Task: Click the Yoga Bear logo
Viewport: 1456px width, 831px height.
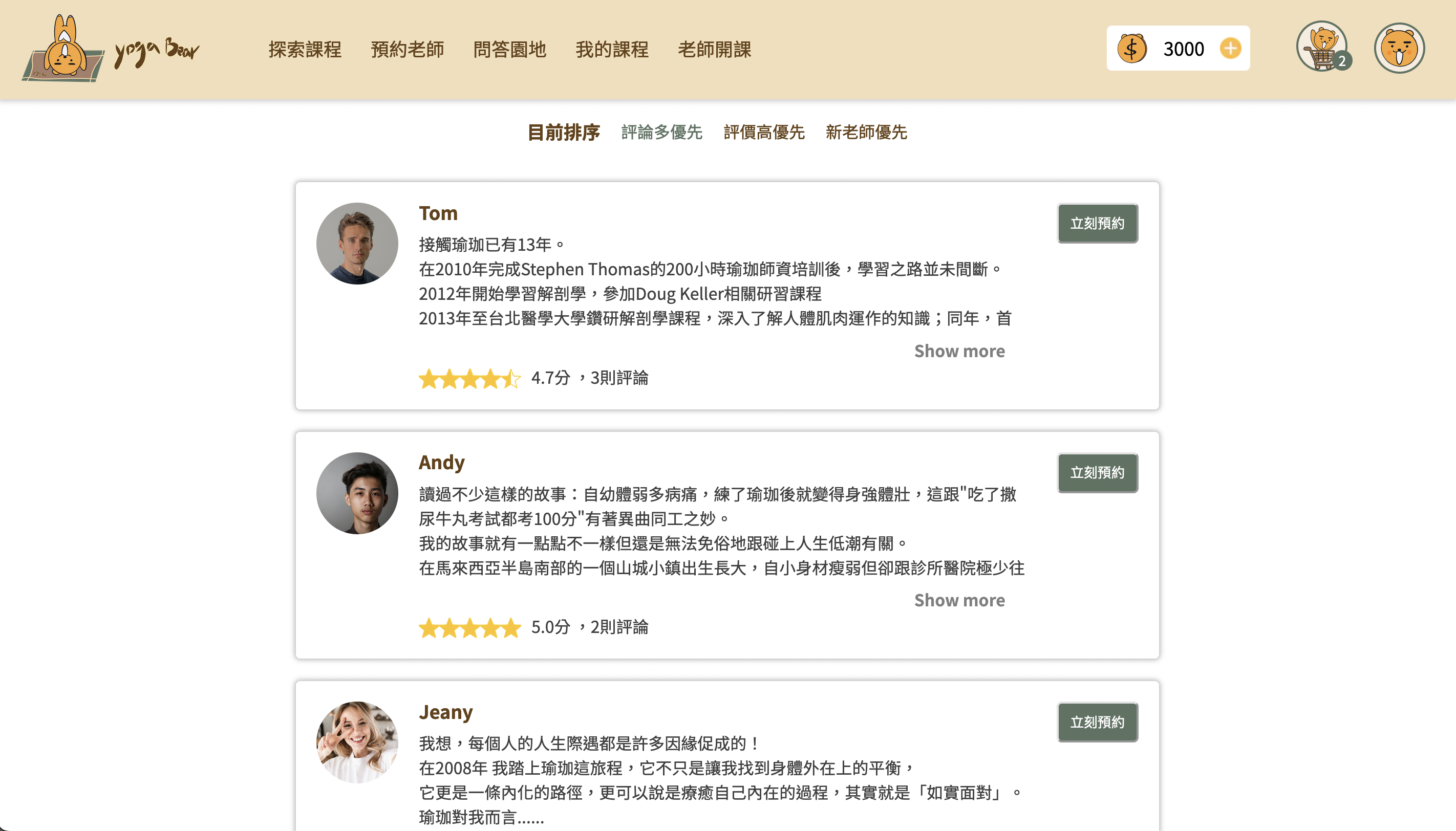Action: [111, 49]
